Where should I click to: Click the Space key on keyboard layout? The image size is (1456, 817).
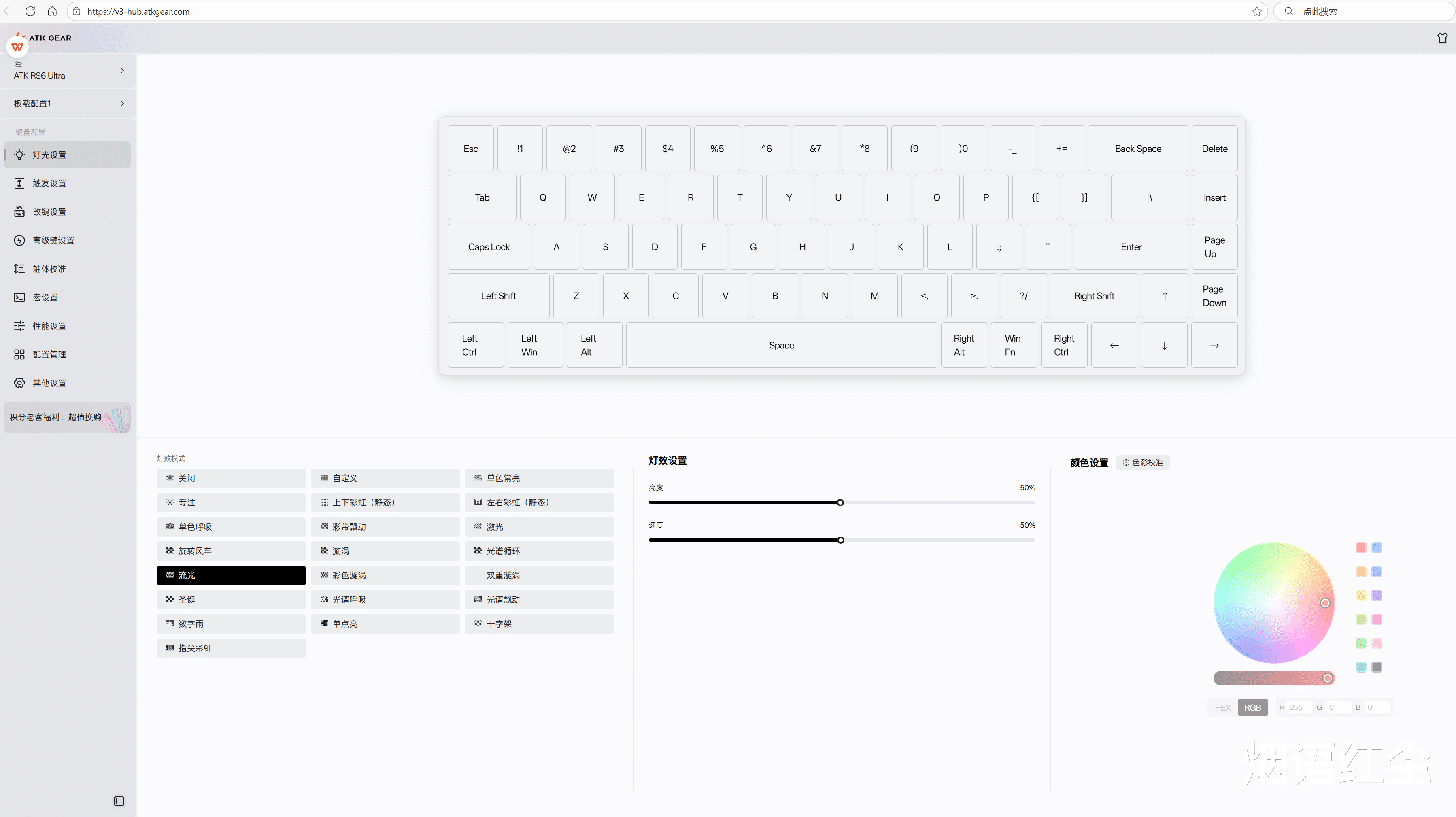click(x=781, y=345)
